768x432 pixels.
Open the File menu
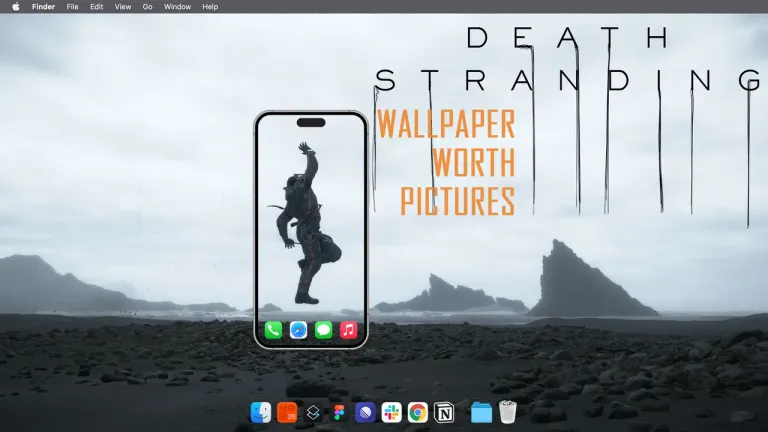[72, 7]
